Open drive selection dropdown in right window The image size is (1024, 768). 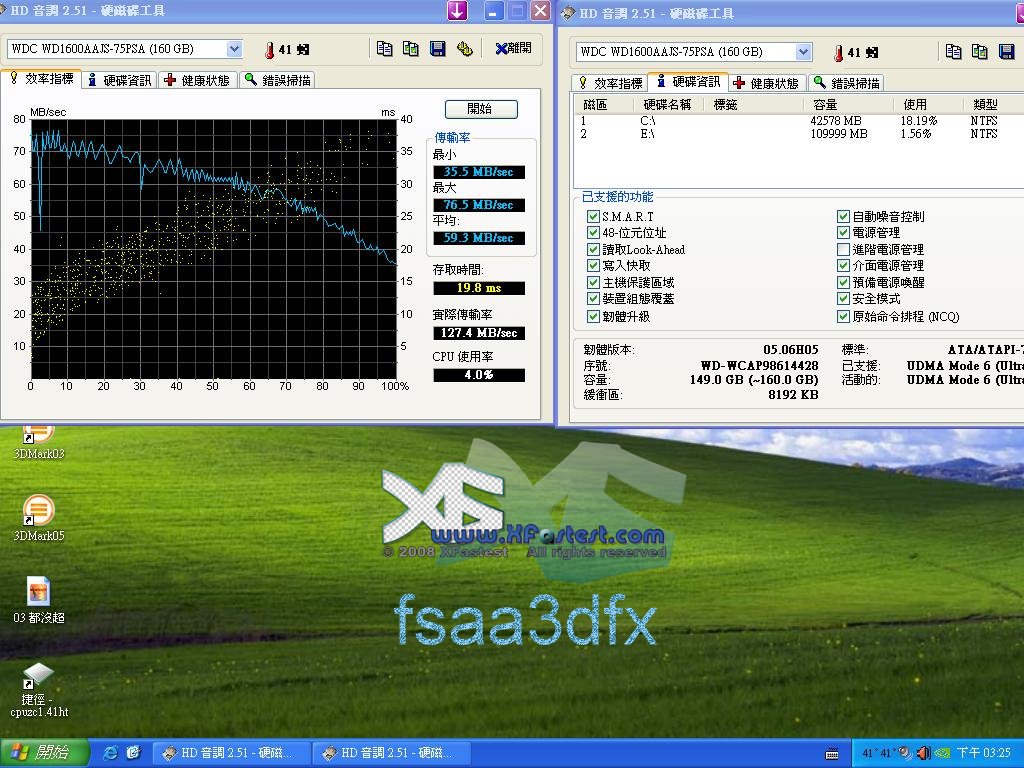pyautogui.click(x=804, y=52)
